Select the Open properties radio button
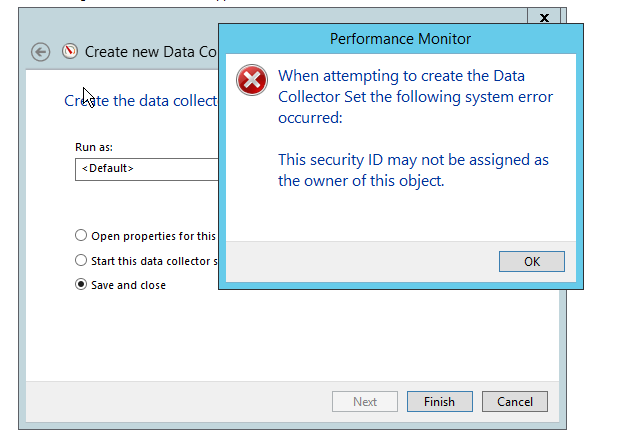The image size is (624, 446). pyautogui.click(x=81, y=235)
